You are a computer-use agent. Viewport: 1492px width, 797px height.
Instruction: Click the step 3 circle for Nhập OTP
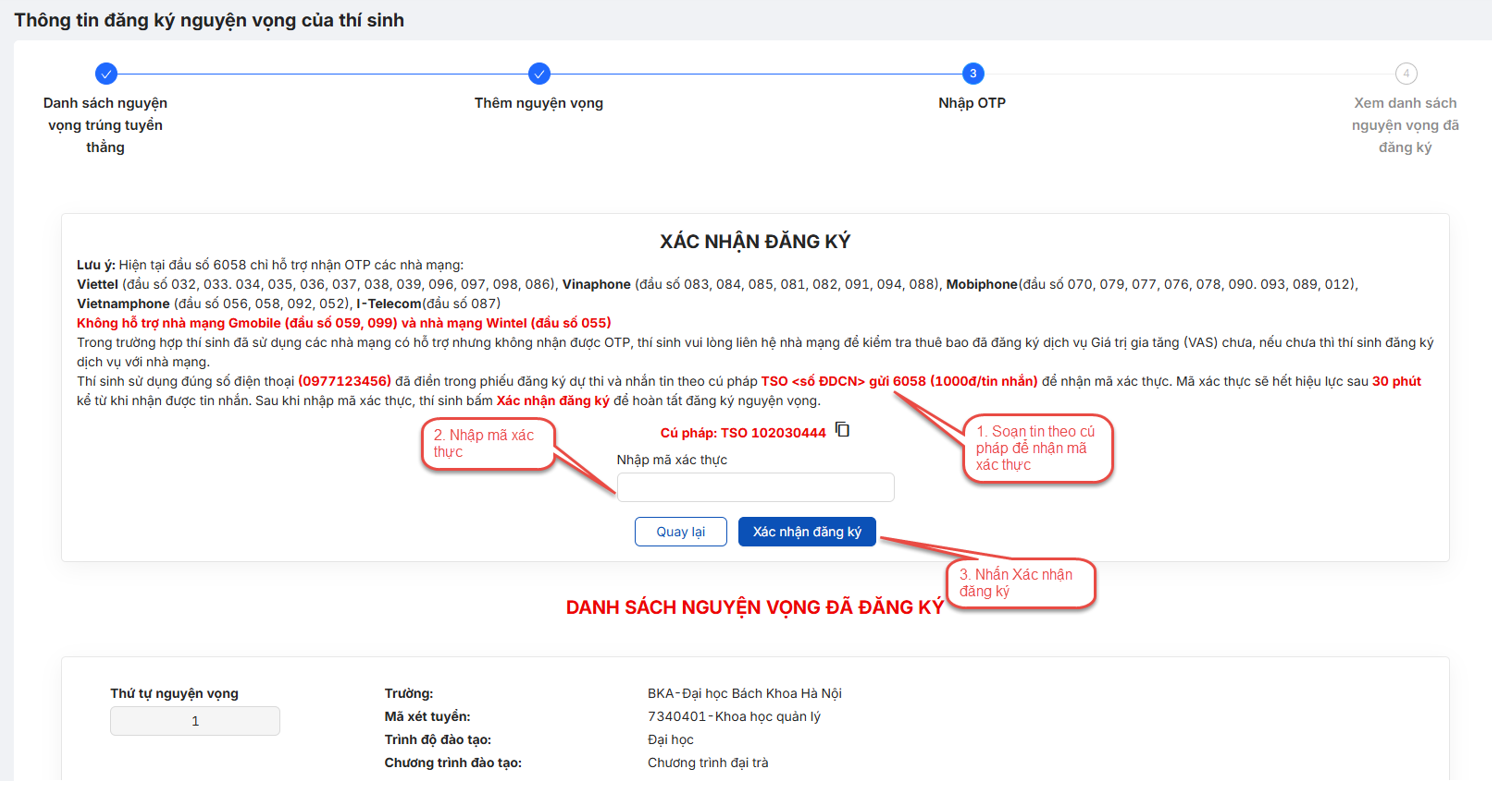tap(973, 73)
